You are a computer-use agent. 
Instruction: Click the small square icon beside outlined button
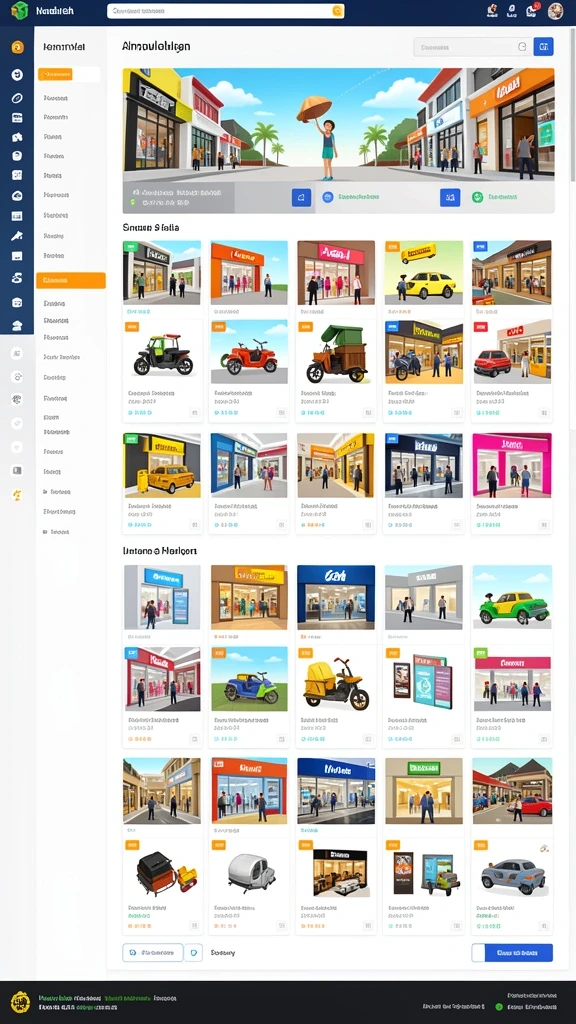(193, 953)
